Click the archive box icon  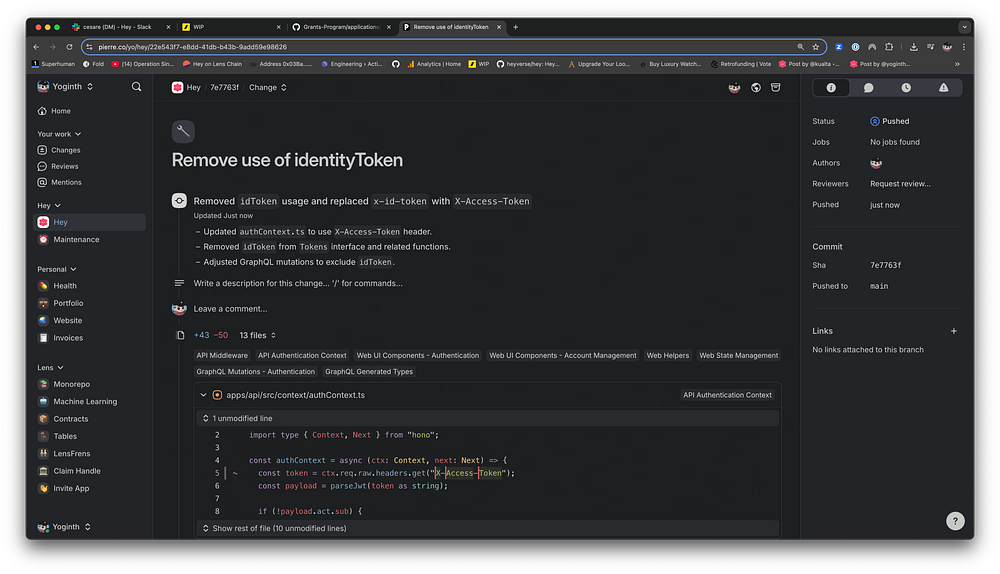(x=778, y=88)
